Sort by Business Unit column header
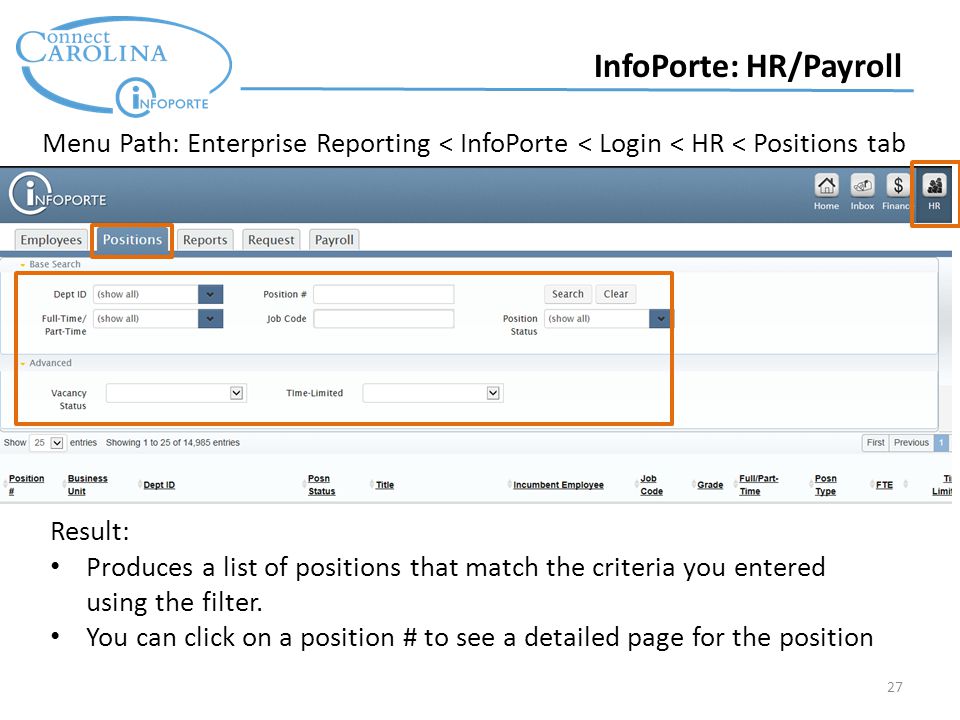960x720 pixels. 87,485
